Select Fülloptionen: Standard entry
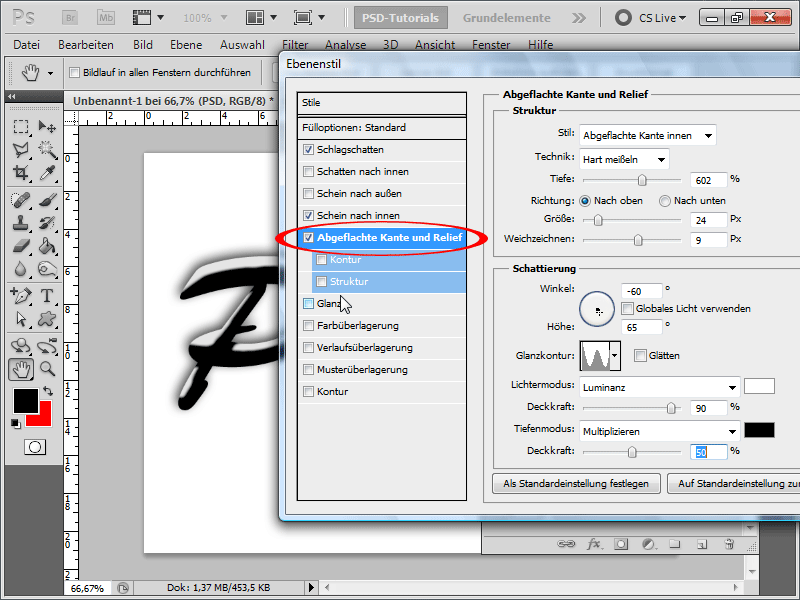800x600 pixels. pyautogui.click(x=382, y=128)
